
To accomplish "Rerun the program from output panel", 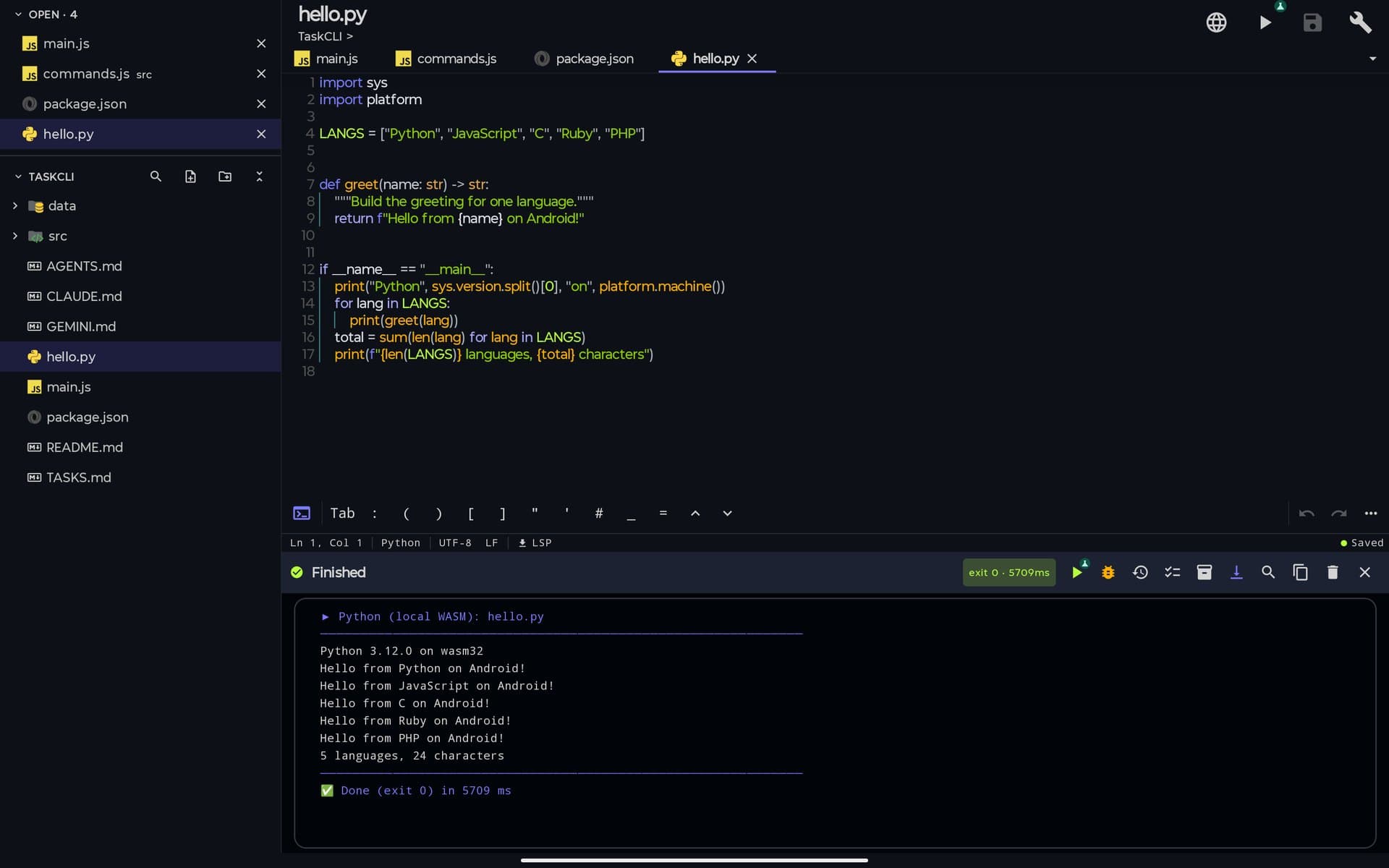I will tap(1076, 572).
